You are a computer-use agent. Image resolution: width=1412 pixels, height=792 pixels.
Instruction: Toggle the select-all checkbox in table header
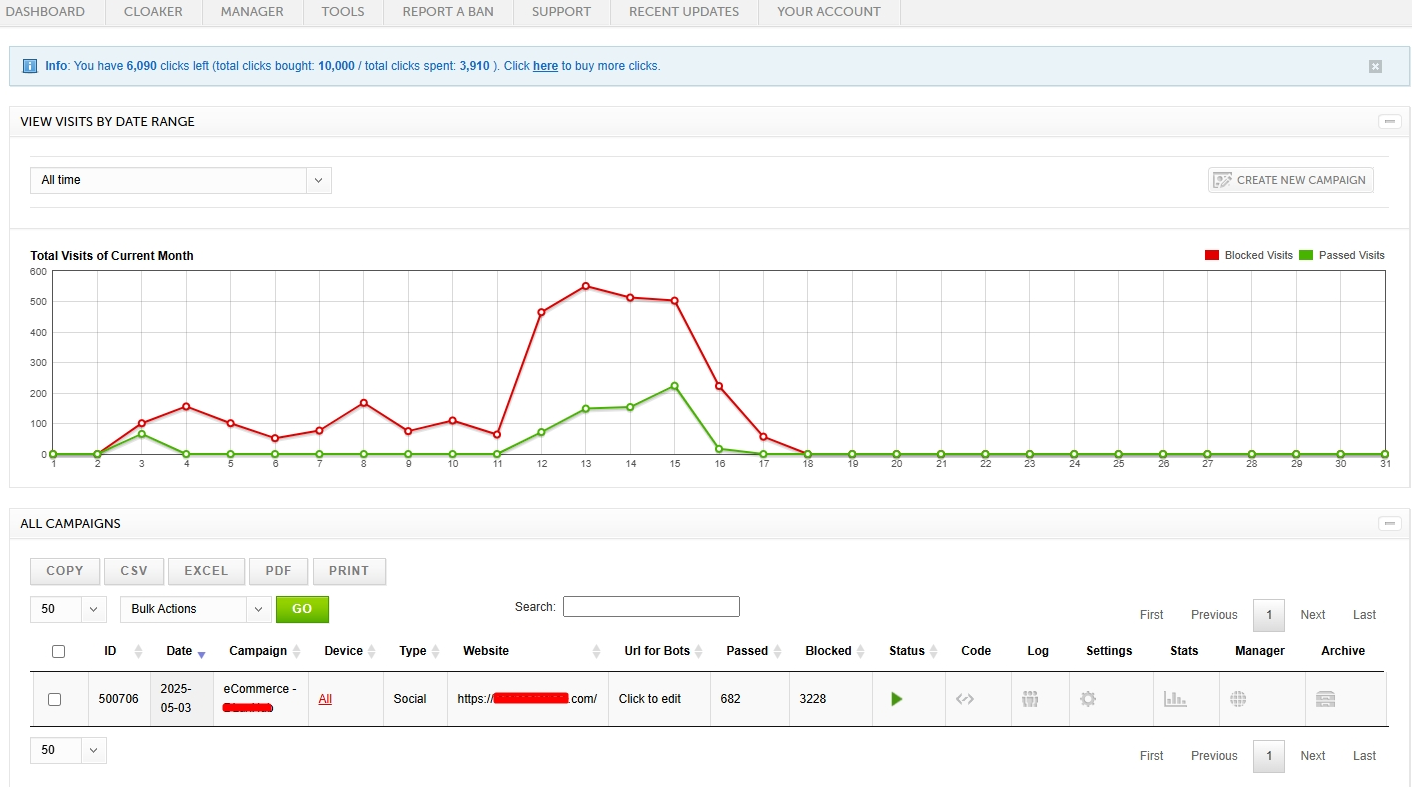(x=58, y=651)
